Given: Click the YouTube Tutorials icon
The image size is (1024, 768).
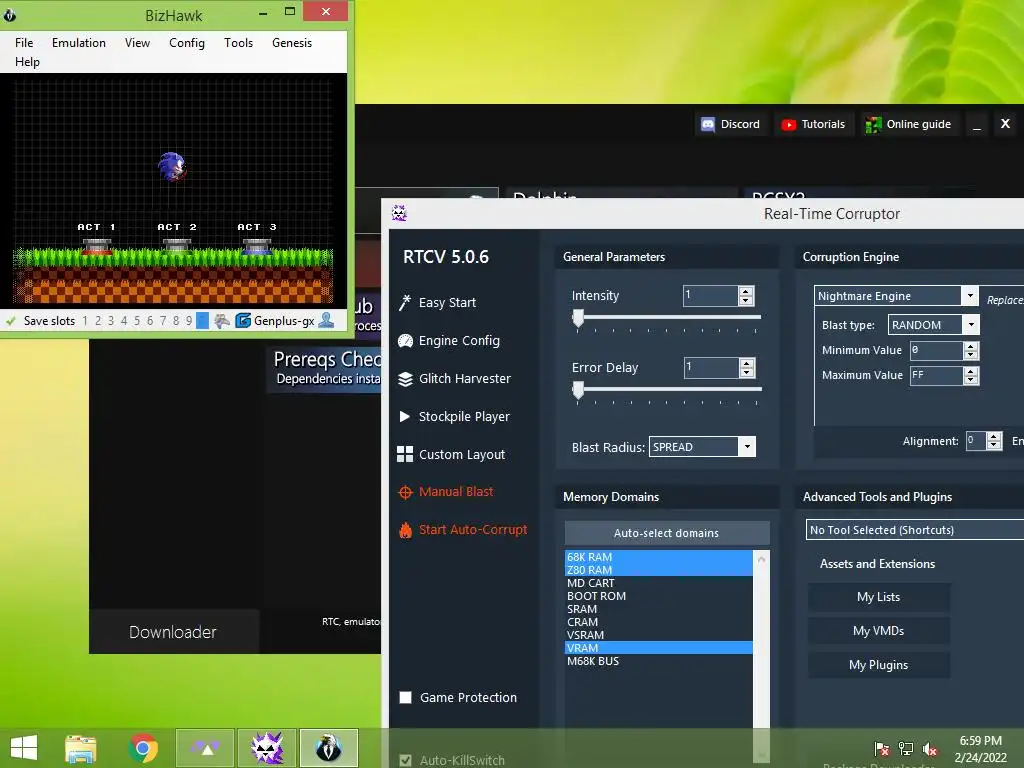Looking at the screenshot, I should [x=788, y=124].
